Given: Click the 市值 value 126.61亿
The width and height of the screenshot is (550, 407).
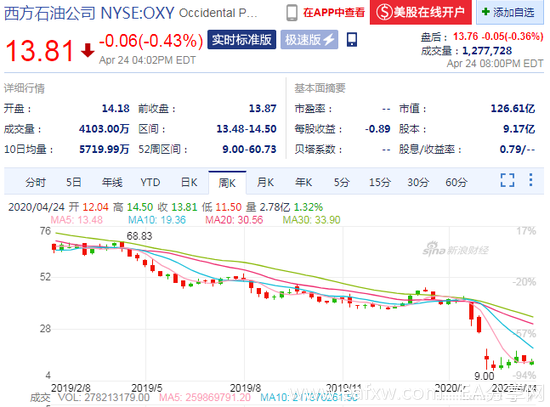Looking at the screenshot, I should [513, 108].
